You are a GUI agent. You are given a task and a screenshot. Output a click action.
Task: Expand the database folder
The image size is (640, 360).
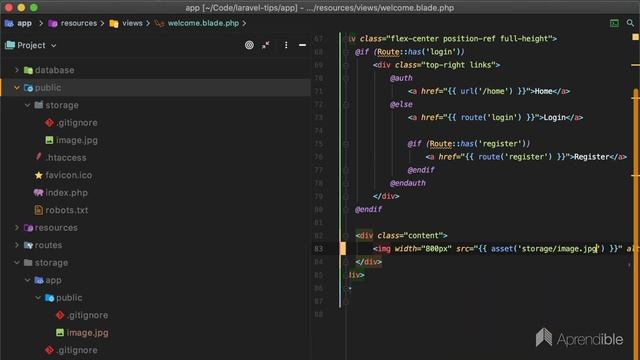17,70
